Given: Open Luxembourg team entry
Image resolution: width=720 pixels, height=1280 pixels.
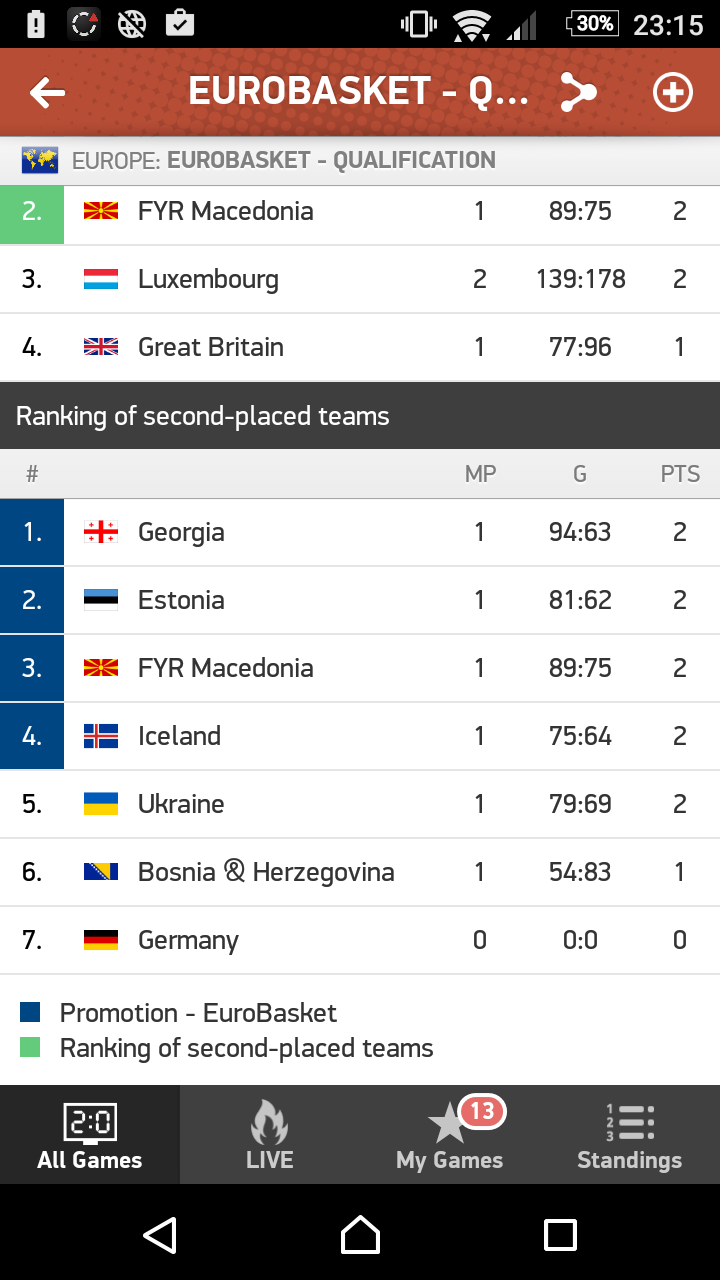Looking at the screenshot, I should [x=360, y=279].
